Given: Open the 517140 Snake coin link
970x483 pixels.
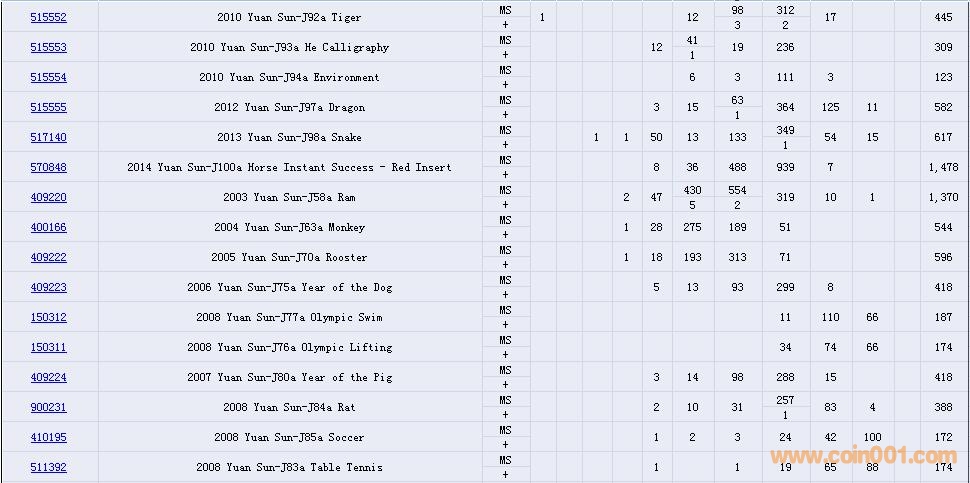Looking at the screenshot, I should [x=48, y=137].
